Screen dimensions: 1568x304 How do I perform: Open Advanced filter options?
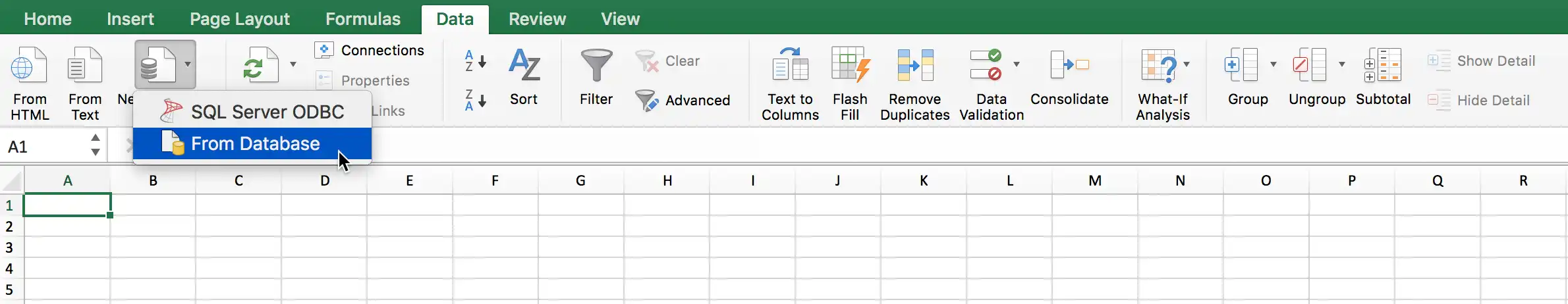[683, 100]
